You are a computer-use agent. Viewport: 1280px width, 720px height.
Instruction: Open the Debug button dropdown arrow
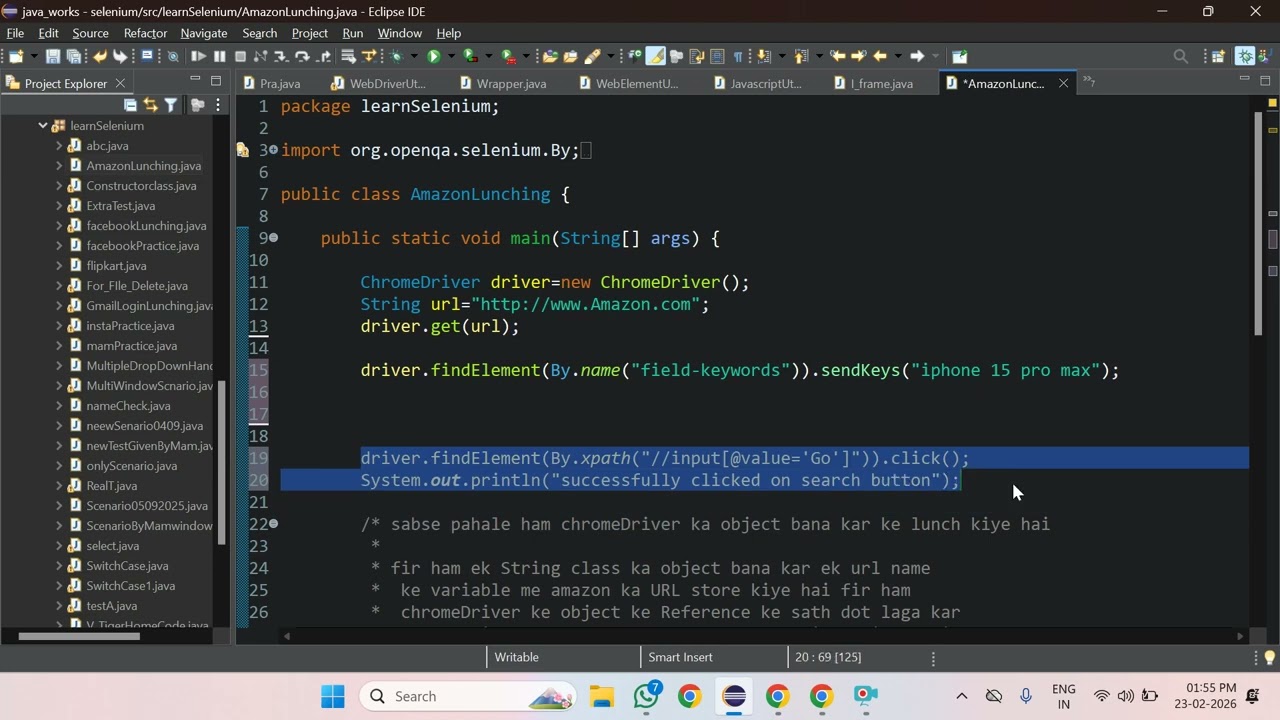[414, 56]
